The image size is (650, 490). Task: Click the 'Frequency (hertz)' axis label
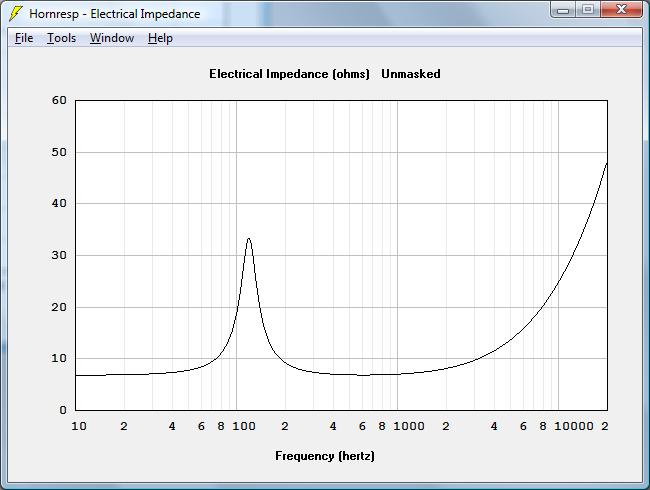(x=325, y=456)
